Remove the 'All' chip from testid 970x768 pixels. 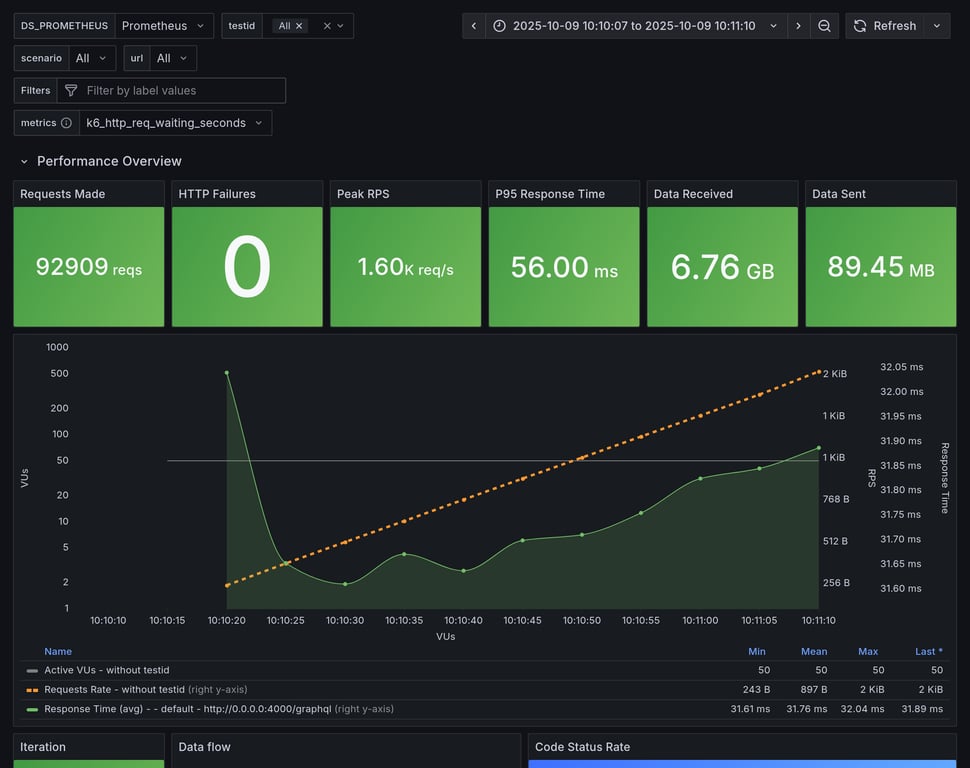tap(299, 26)
